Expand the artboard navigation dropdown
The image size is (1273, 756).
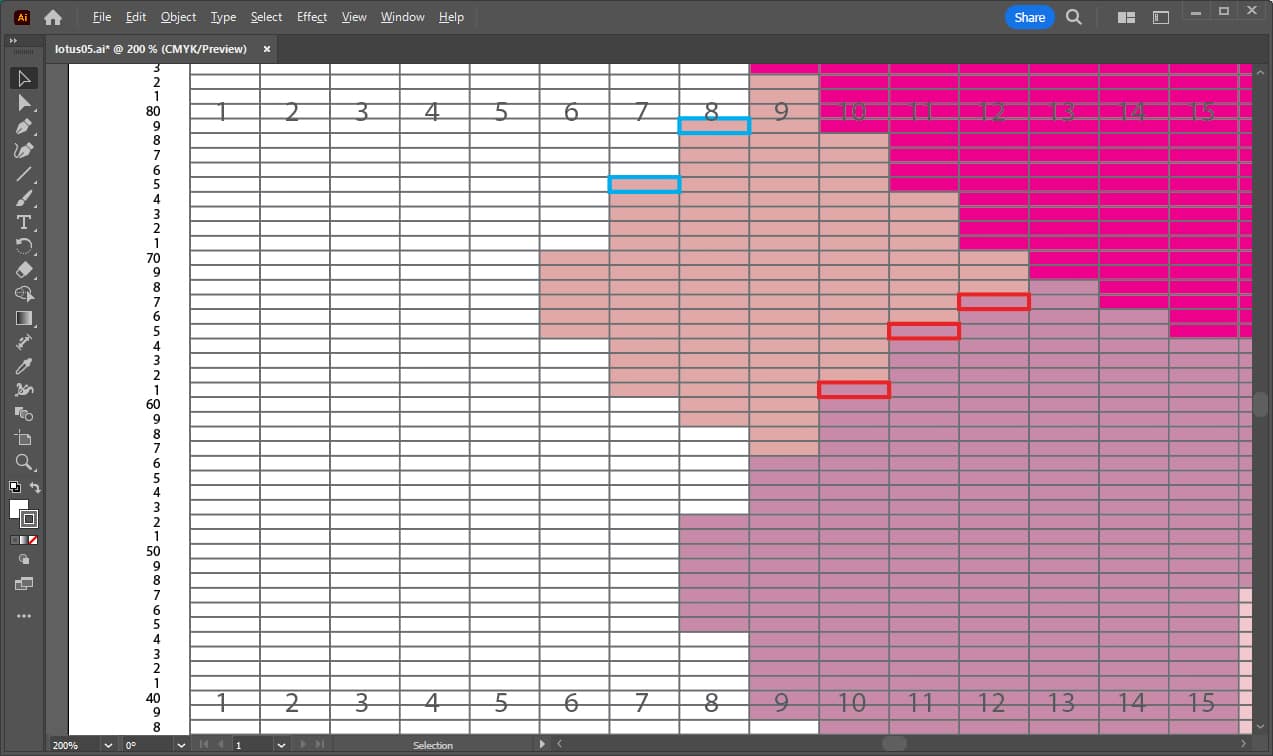283,745
